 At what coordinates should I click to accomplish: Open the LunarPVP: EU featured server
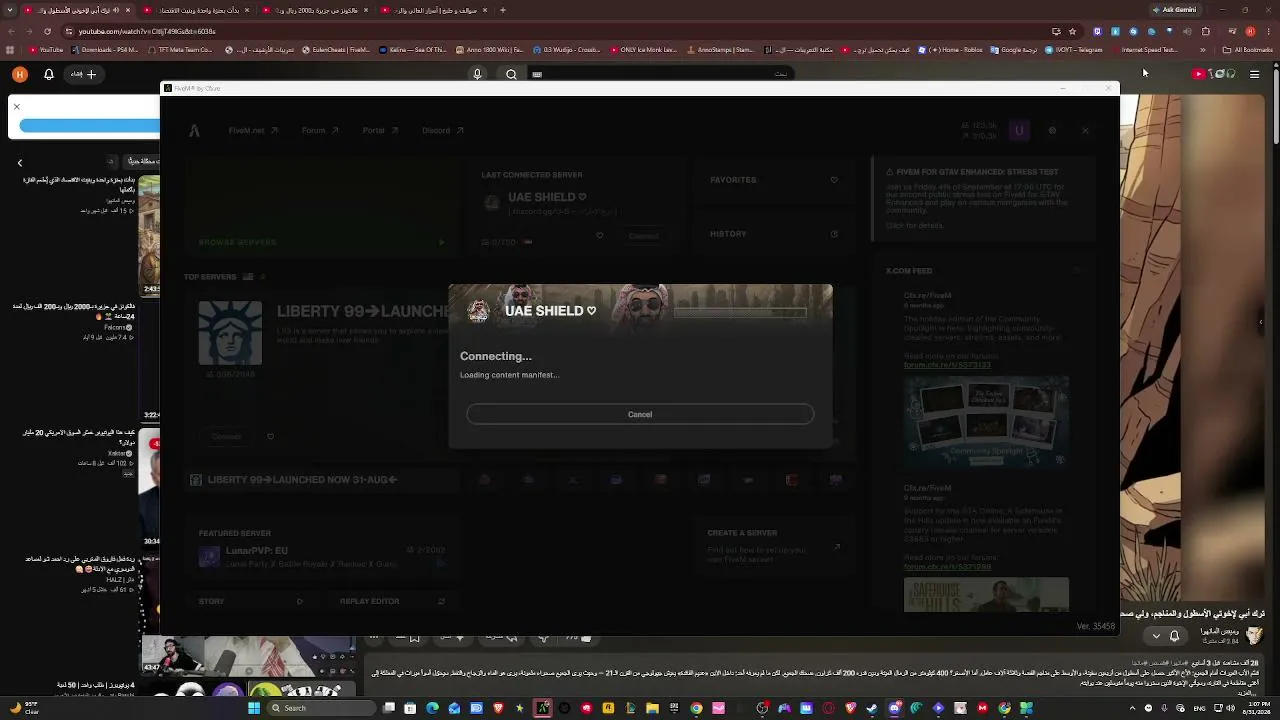pyautogui.click(x=323, y=556)
